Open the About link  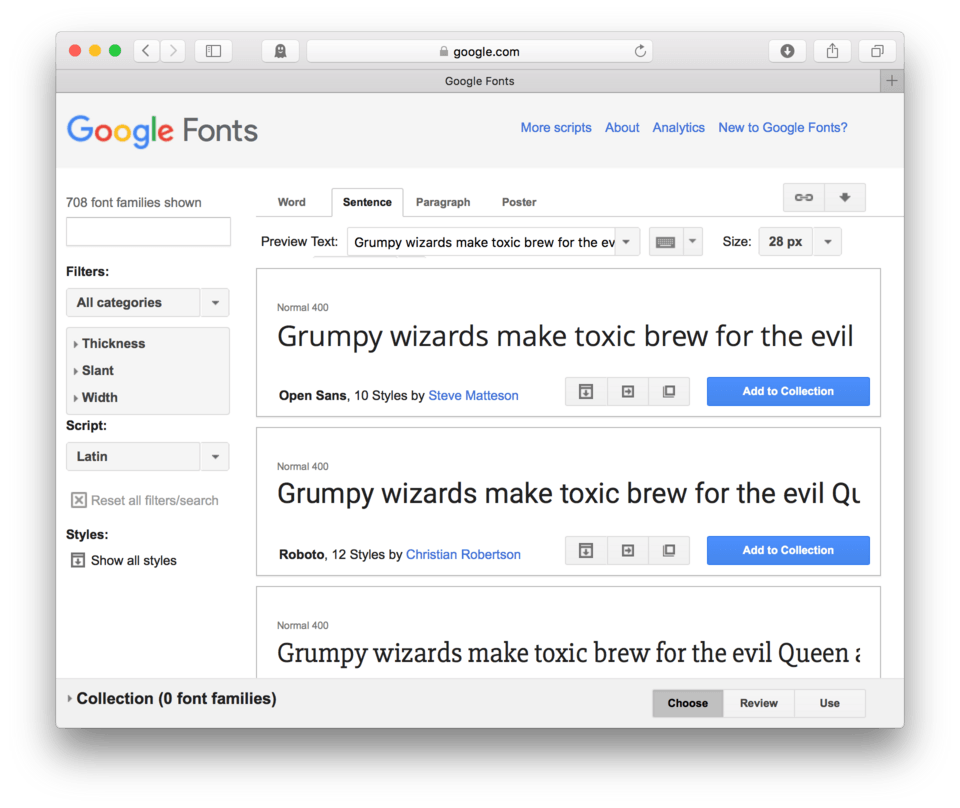click(x=622, y=127)
